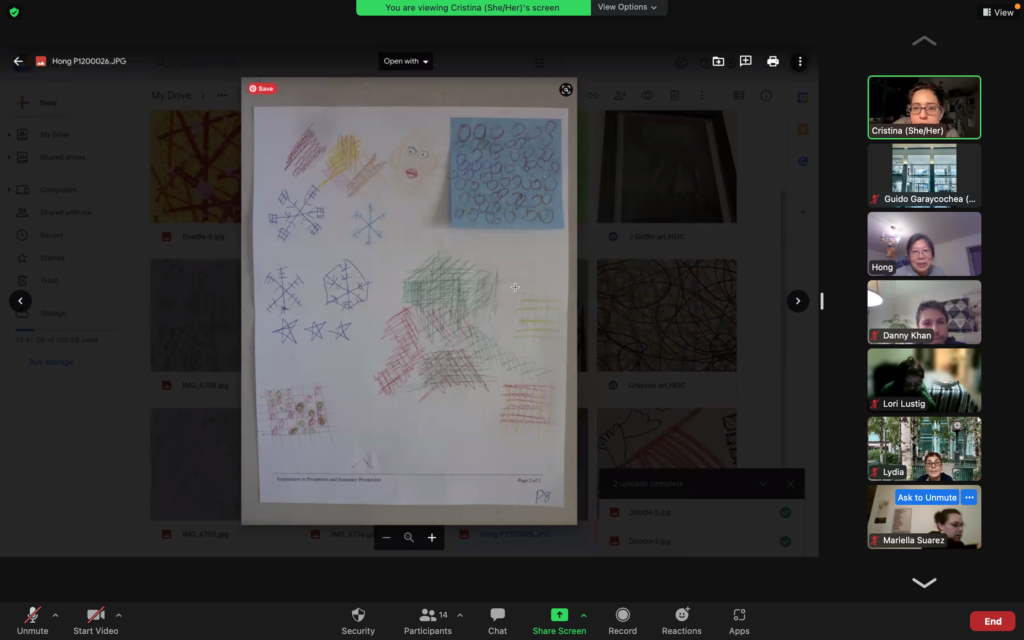Open the Apps panel
This screenshot has height=640, width=1024.
(x=739, y=615)
